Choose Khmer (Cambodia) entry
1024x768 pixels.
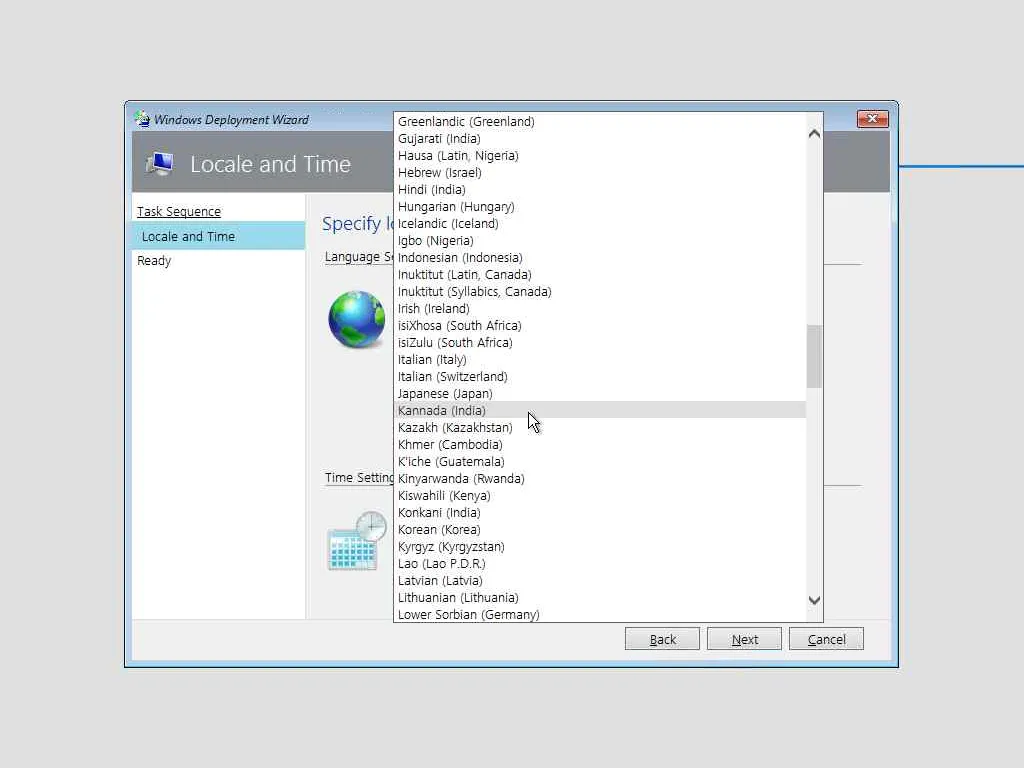point(600,444)
